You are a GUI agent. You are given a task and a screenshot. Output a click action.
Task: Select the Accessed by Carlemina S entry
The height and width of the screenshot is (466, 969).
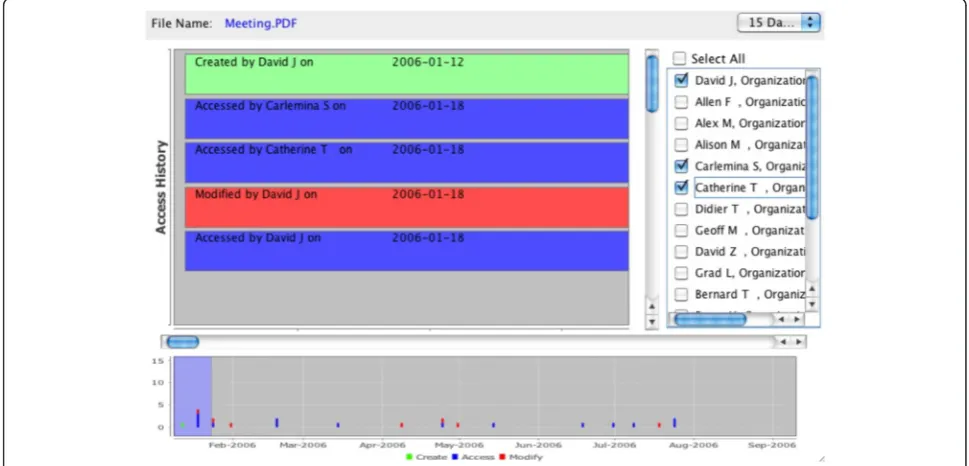click(x=407, y=119)
